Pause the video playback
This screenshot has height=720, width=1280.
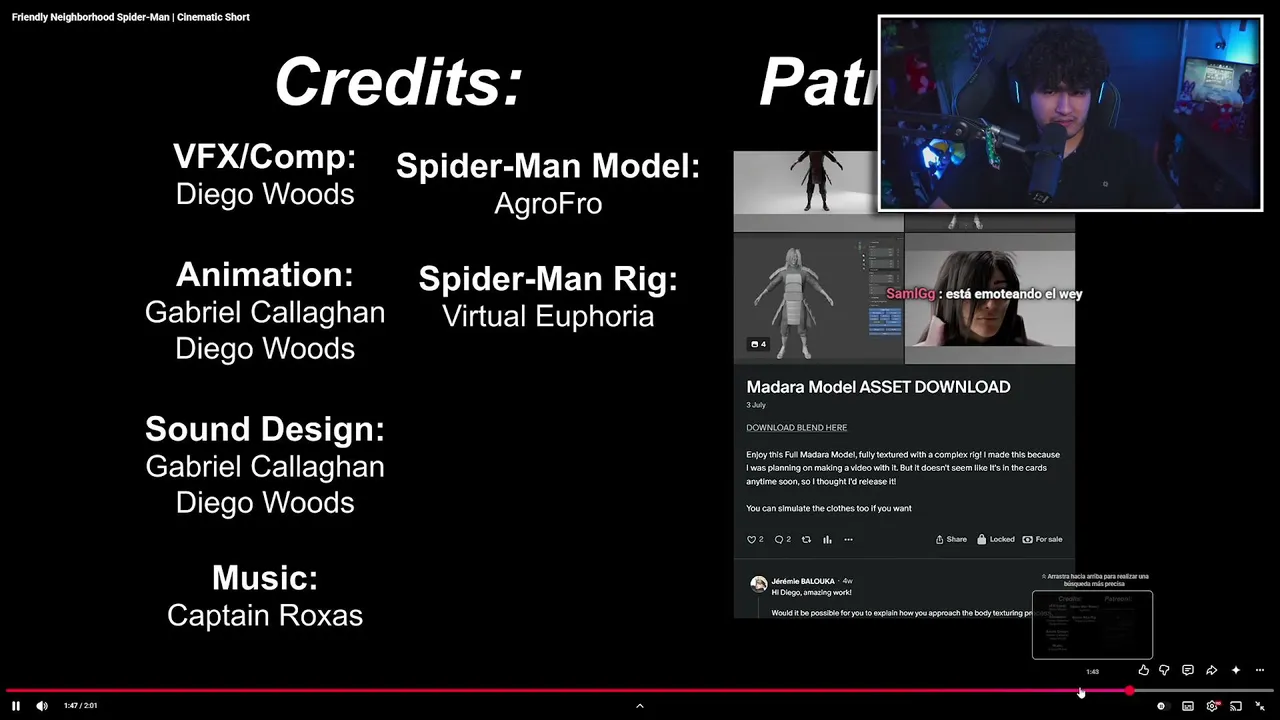16,706
